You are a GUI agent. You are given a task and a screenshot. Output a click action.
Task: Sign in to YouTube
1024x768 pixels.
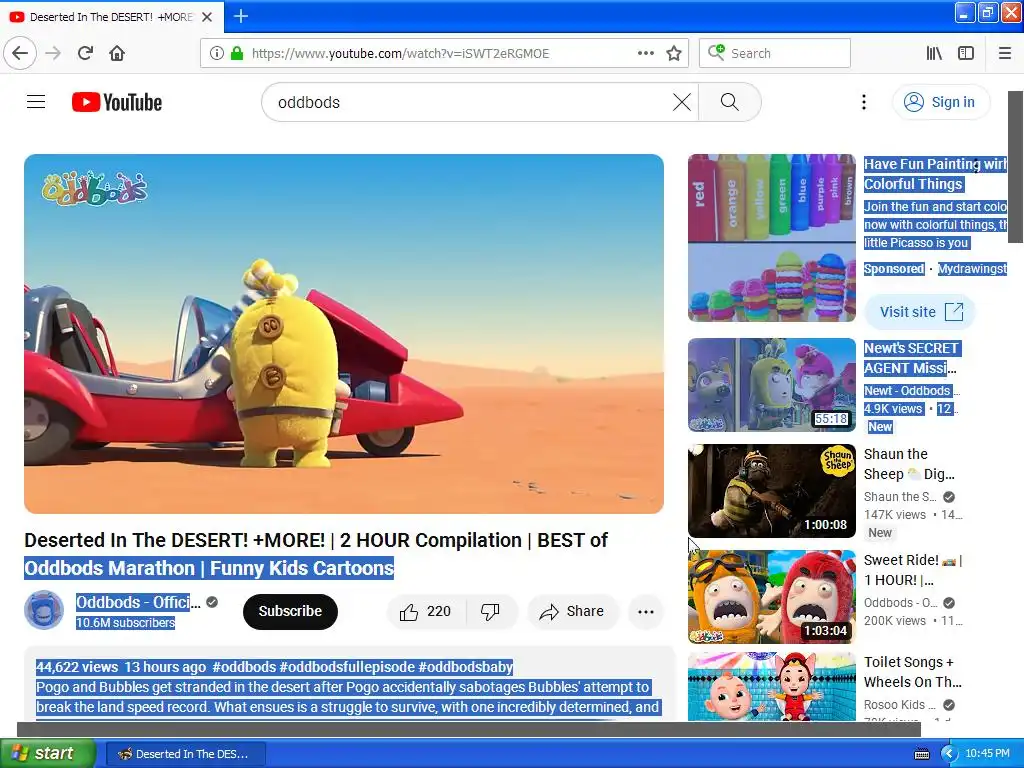(940, 102)
